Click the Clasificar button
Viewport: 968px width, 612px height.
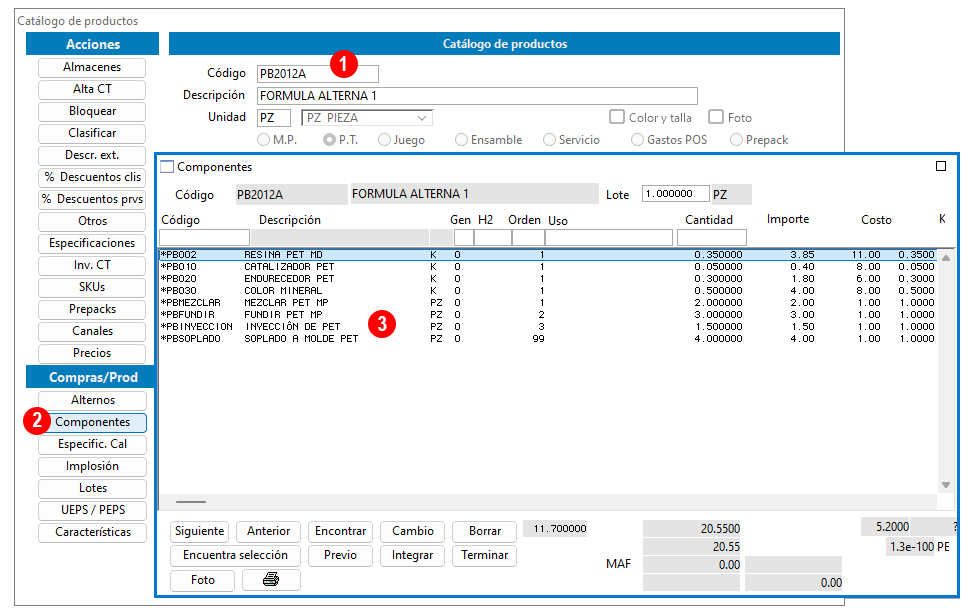click(92, 133)
